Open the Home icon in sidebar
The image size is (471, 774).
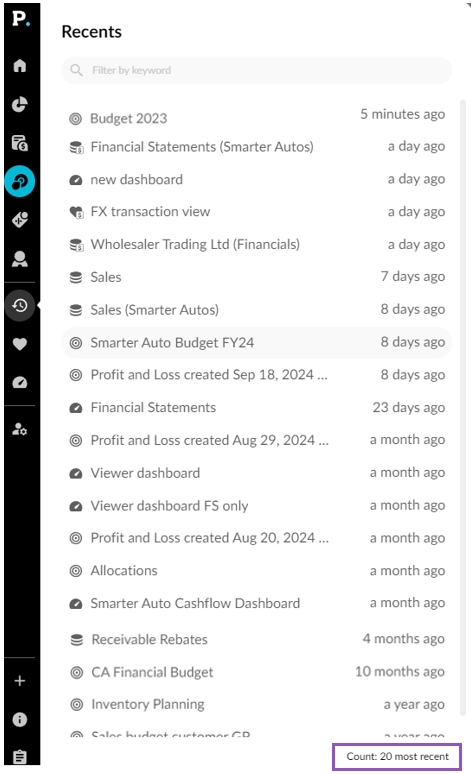[20, 65]
